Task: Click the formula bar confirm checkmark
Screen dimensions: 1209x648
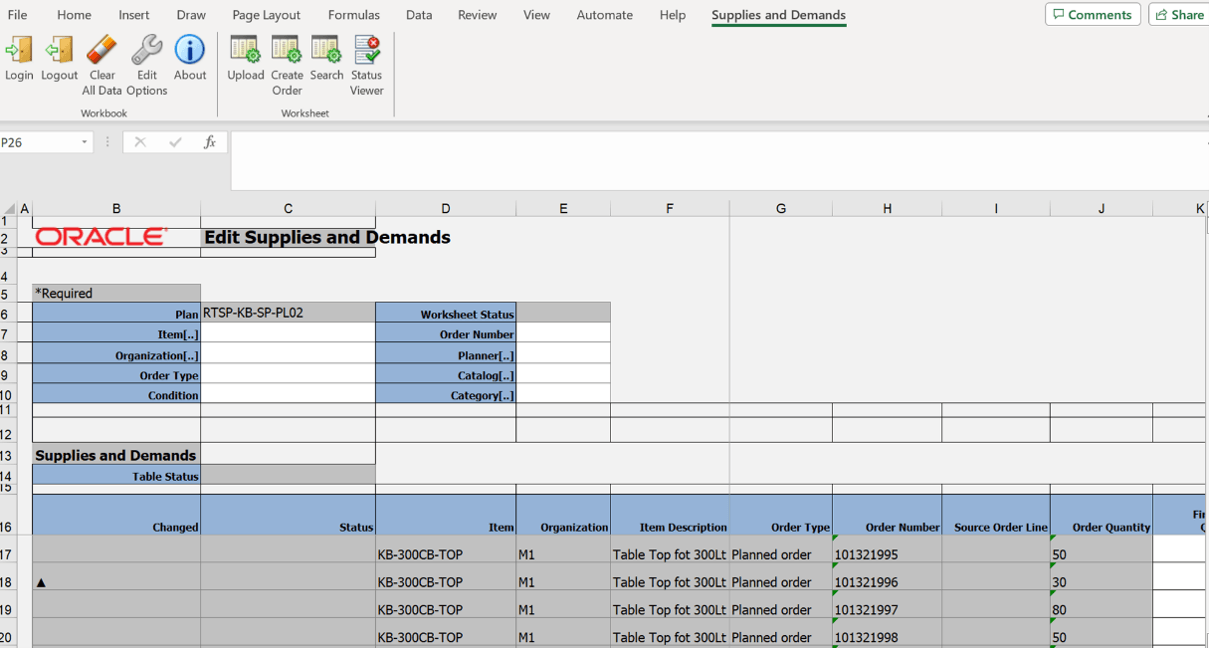Action: (x=175, y=142)
